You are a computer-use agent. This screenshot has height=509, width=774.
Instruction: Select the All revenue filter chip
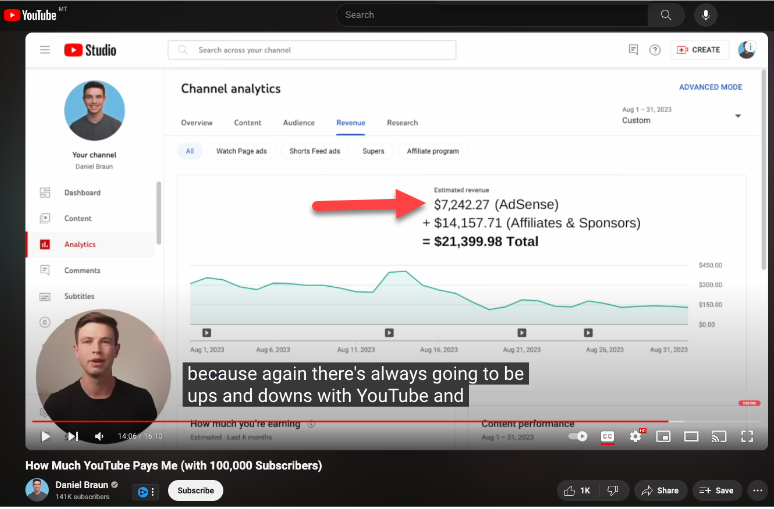click(190, 151)
